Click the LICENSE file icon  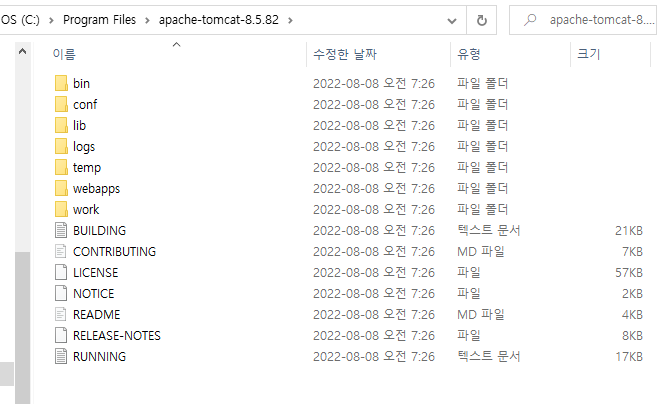(x=61, y=272)
